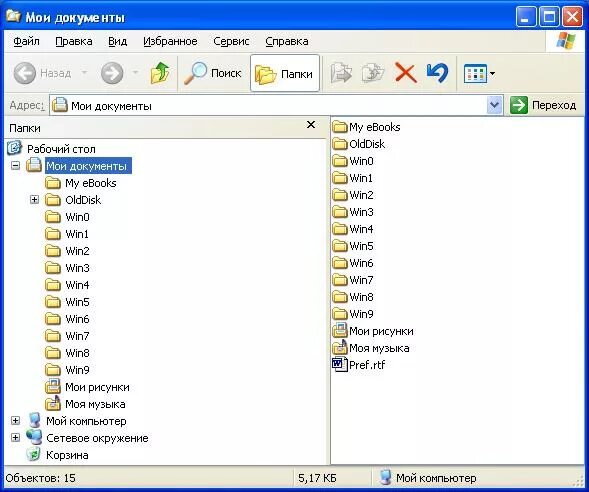Screen dimensions: 589x492
Task: Select Win9 name in file list
Action: click(361, 314)
